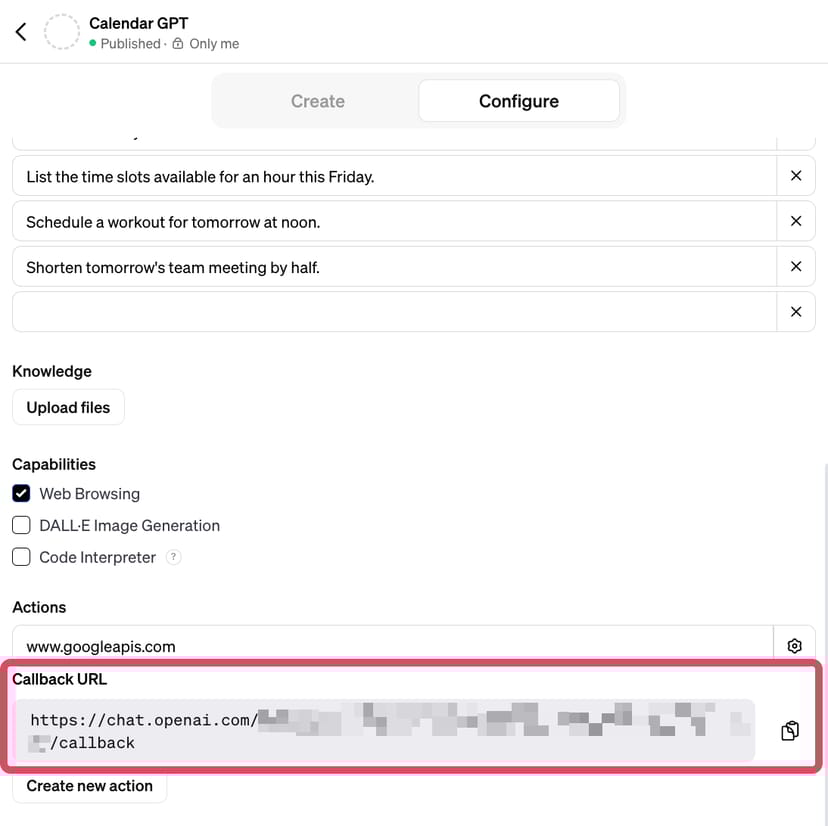This screenshot has width=828, height=826.
Task: Click into the empty conversation starter field
Action: pyautogui.click(x=394, y=311)
